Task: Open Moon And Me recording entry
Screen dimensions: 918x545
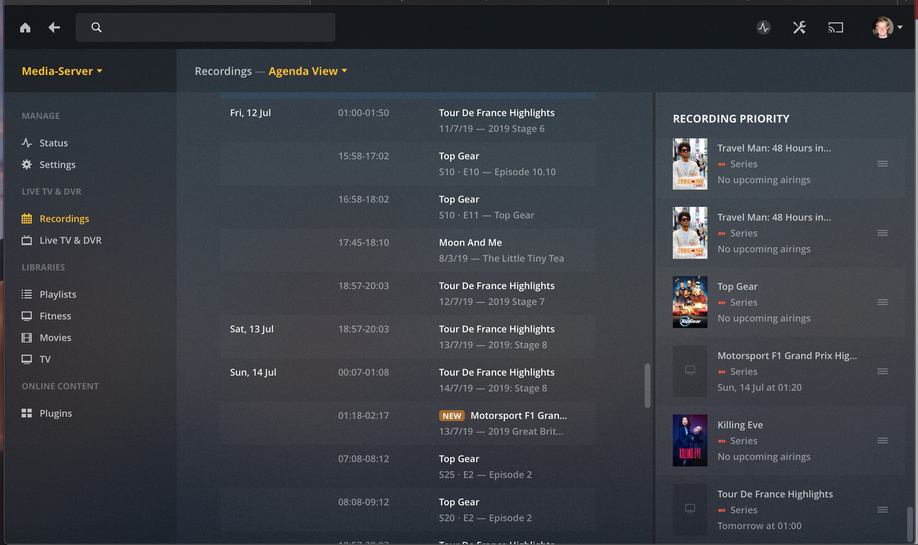Action: pyautogui.click(x=408, y=251)
